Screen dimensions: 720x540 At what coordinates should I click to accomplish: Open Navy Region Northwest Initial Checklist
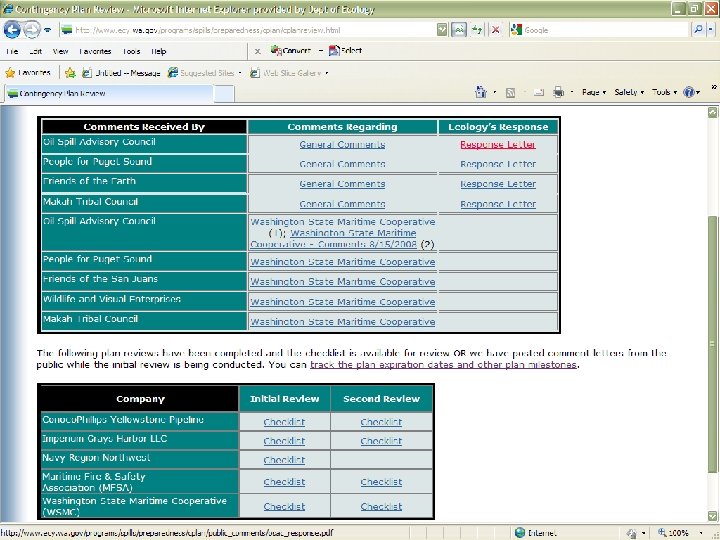click(x=284, y=460)
